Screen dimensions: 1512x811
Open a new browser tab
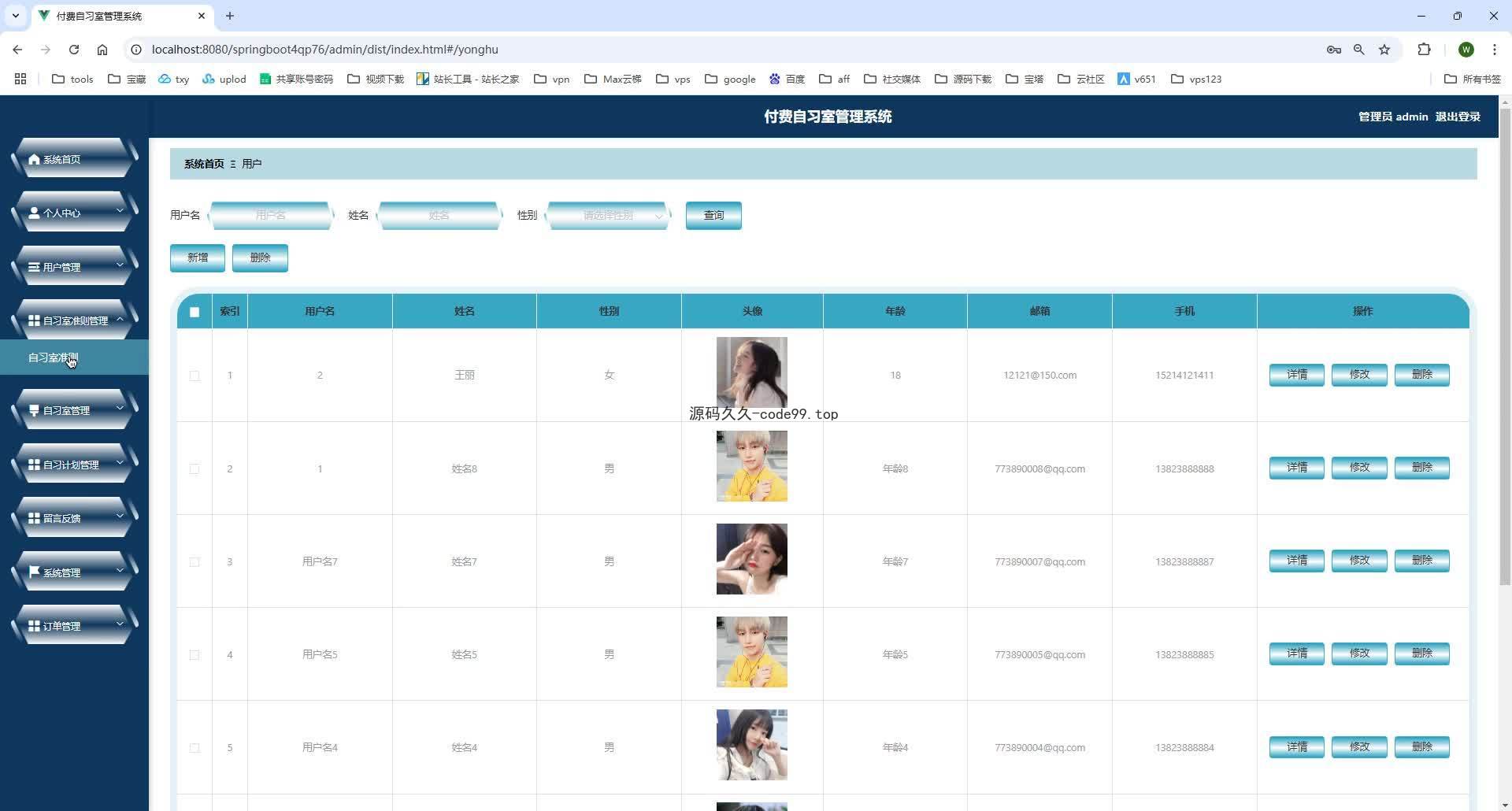230,16
